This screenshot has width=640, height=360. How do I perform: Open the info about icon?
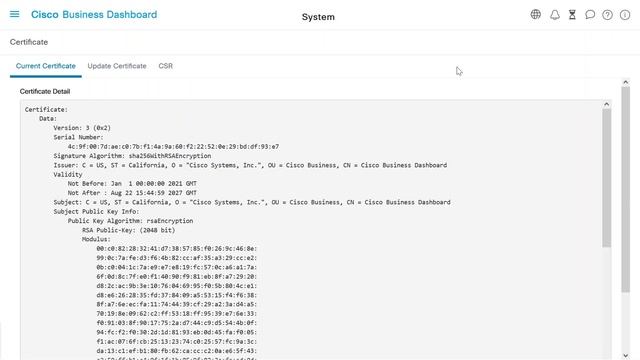point(625,15)
